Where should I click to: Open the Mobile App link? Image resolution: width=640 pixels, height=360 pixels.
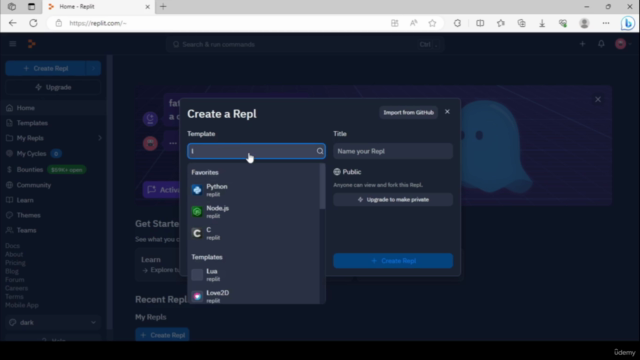22,305
